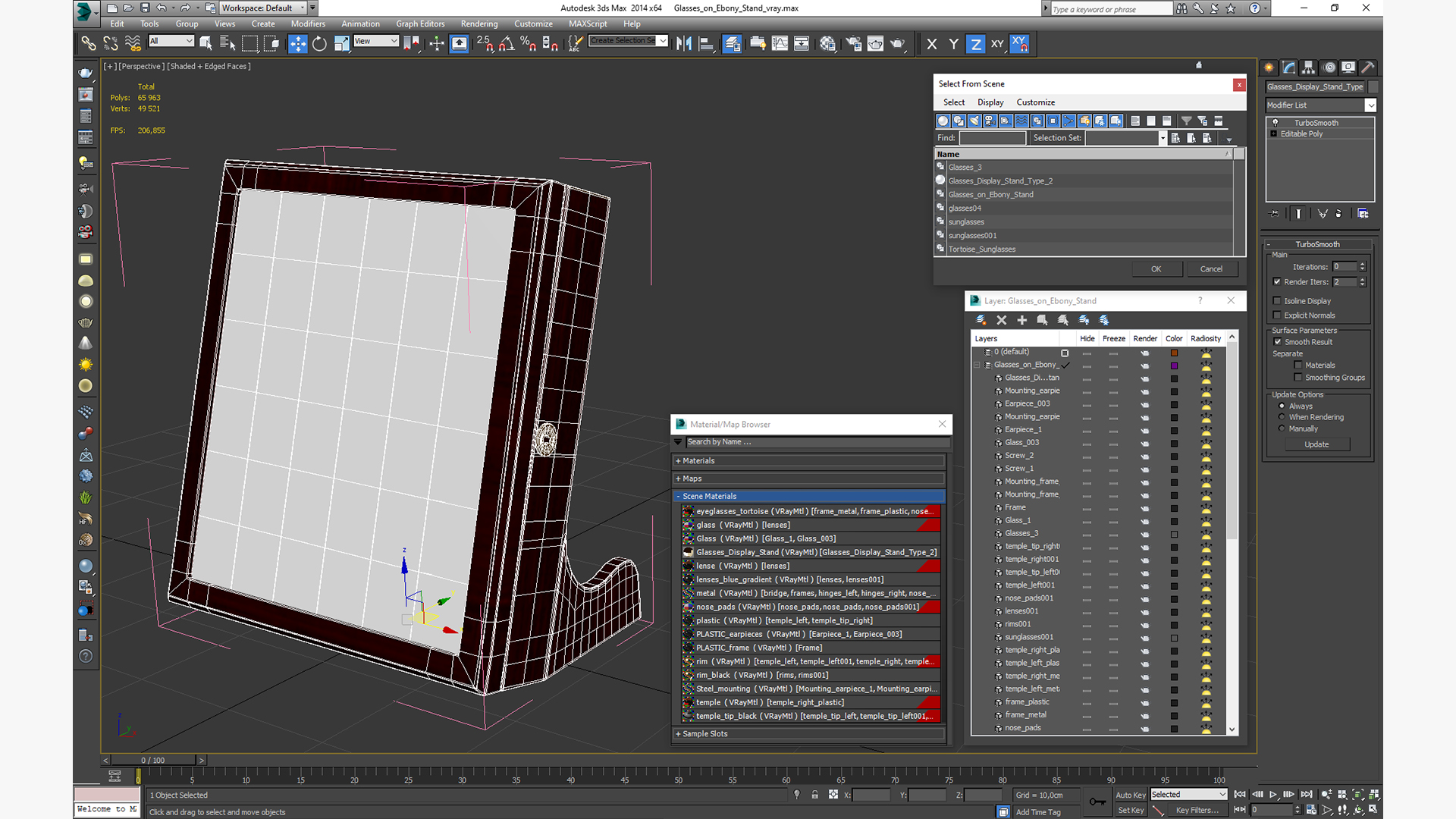Image resolution: width=1456 pixels, height=819 pixels.
Task: Toggle selection lock icon in status bar
Action: click(x=814, y=795)
